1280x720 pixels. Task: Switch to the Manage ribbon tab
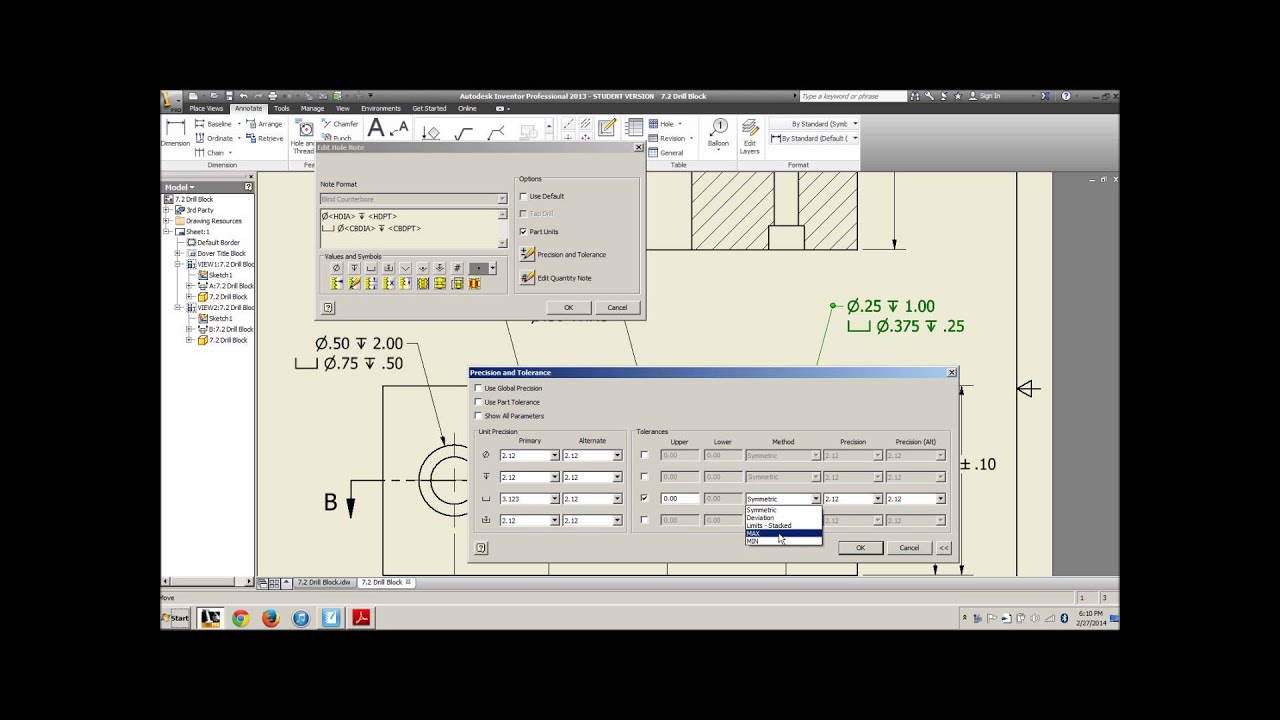pyautogui.click(x=312, y=108)
